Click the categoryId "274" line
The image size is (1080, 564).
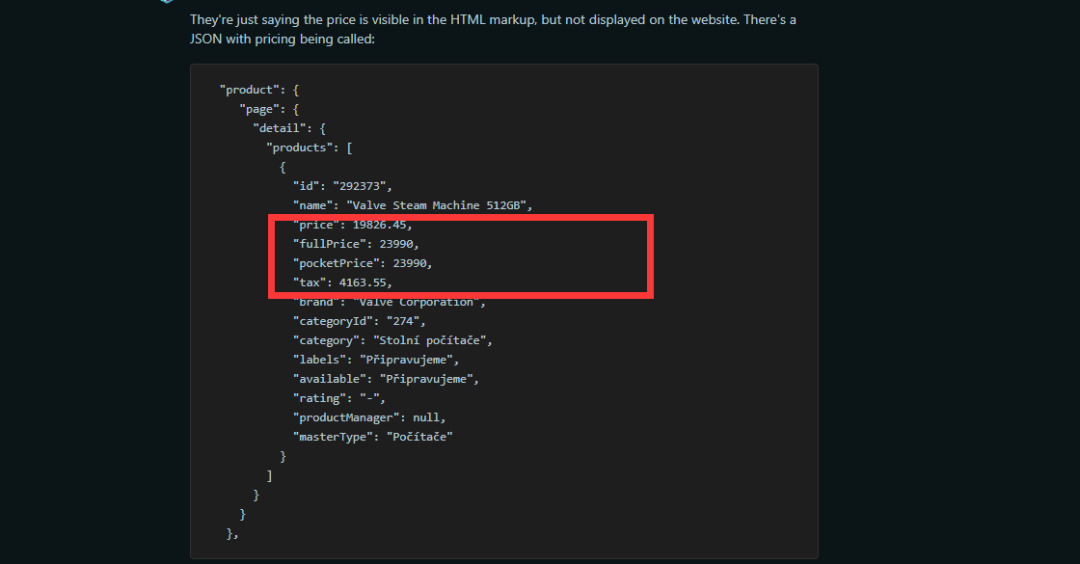point(360,321)
